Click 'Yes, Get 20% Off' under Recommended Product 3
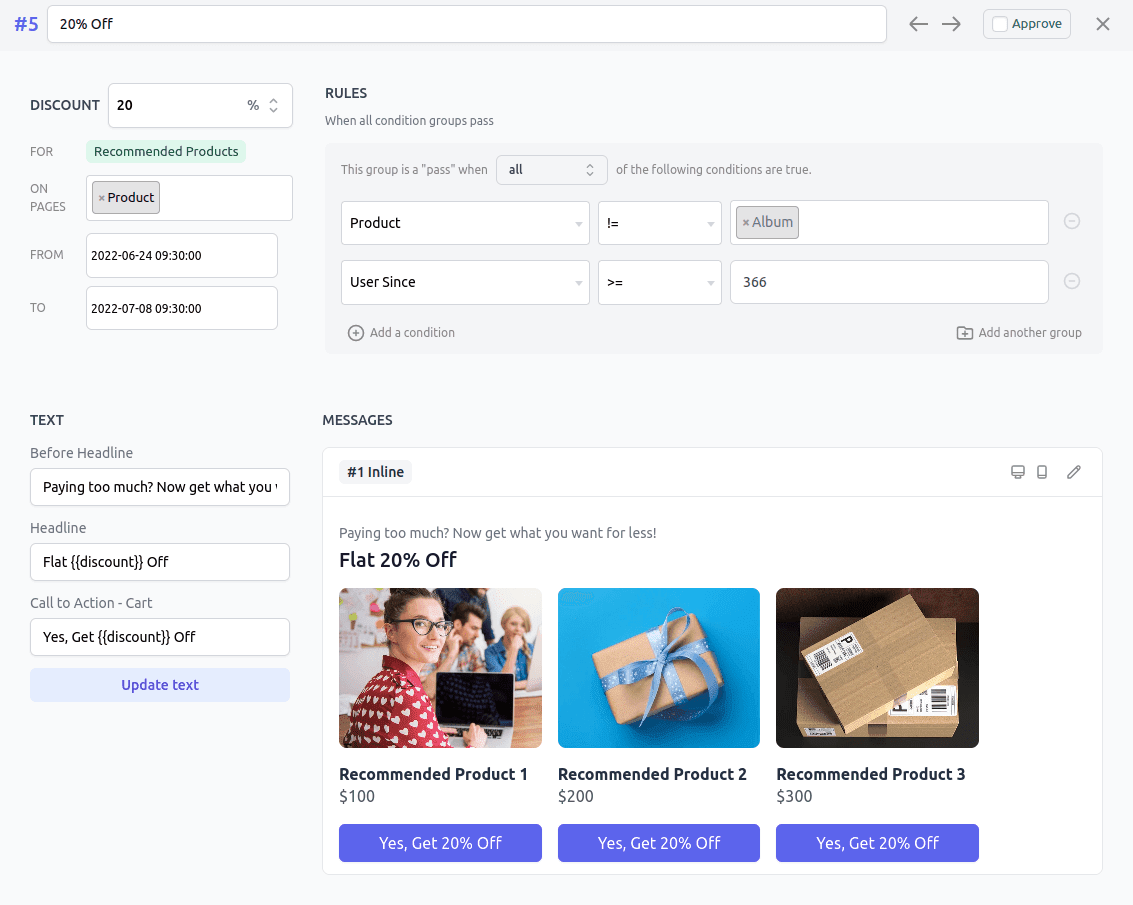The height and width of the screenshot is (905, 1133). (x=877, y=843)
